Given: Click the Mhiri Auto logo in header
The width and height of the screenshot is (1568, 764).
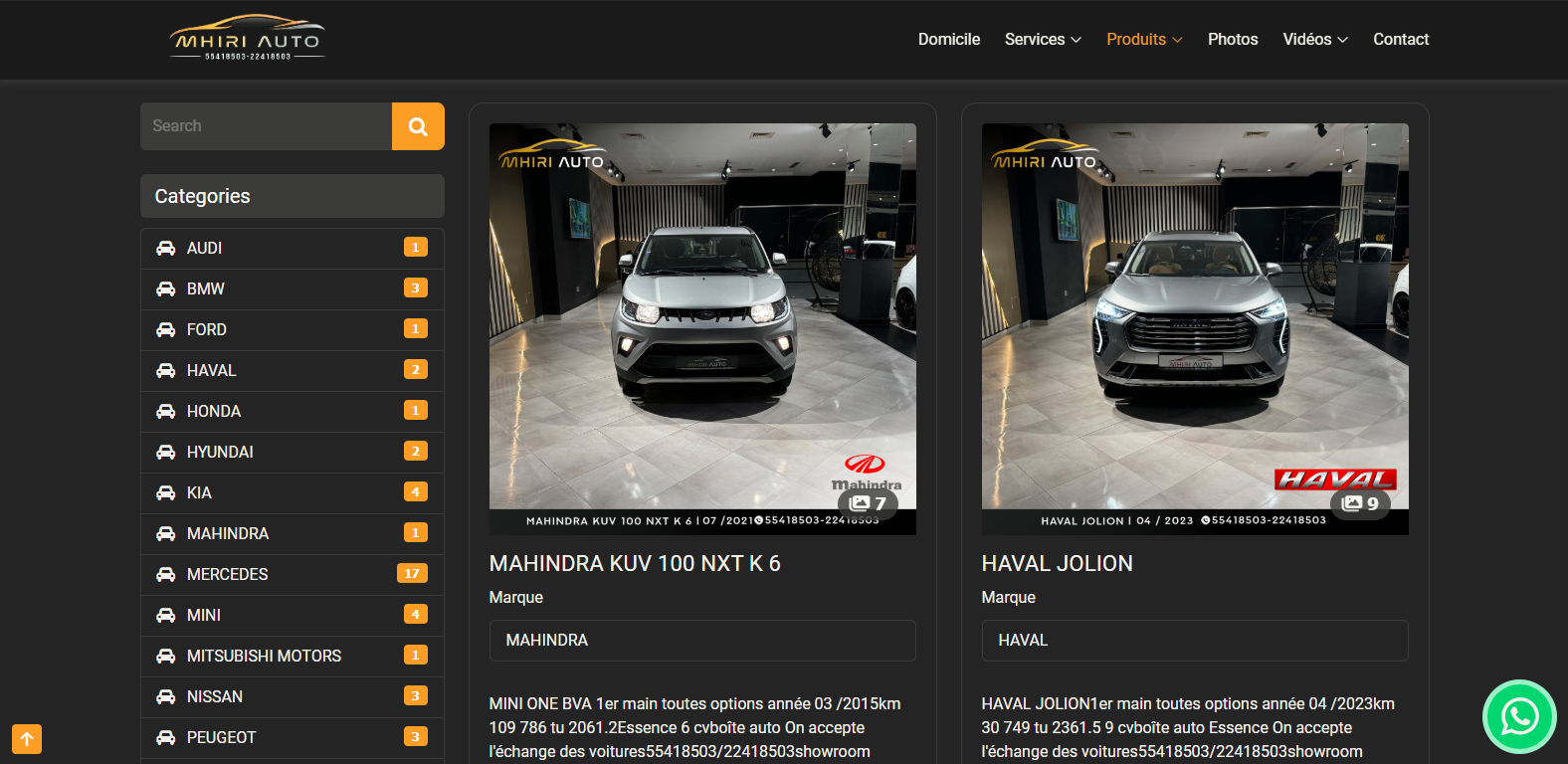Looking at the screenshot, I should coord(248,38).
